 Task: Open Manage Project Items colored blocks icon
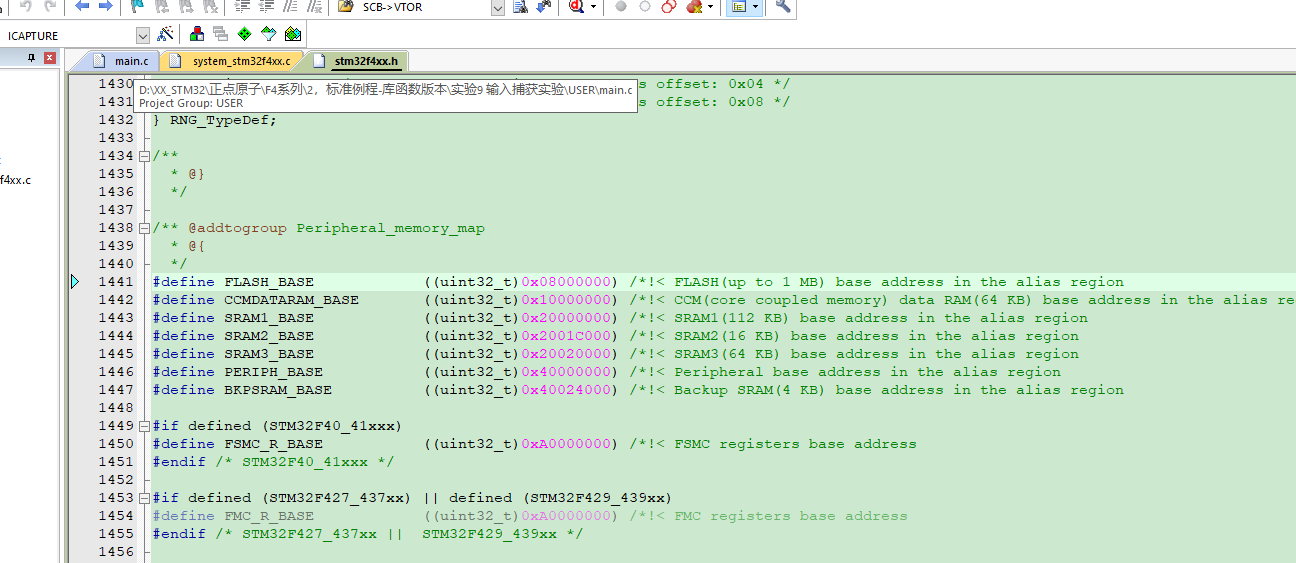(x=197, y=34)
